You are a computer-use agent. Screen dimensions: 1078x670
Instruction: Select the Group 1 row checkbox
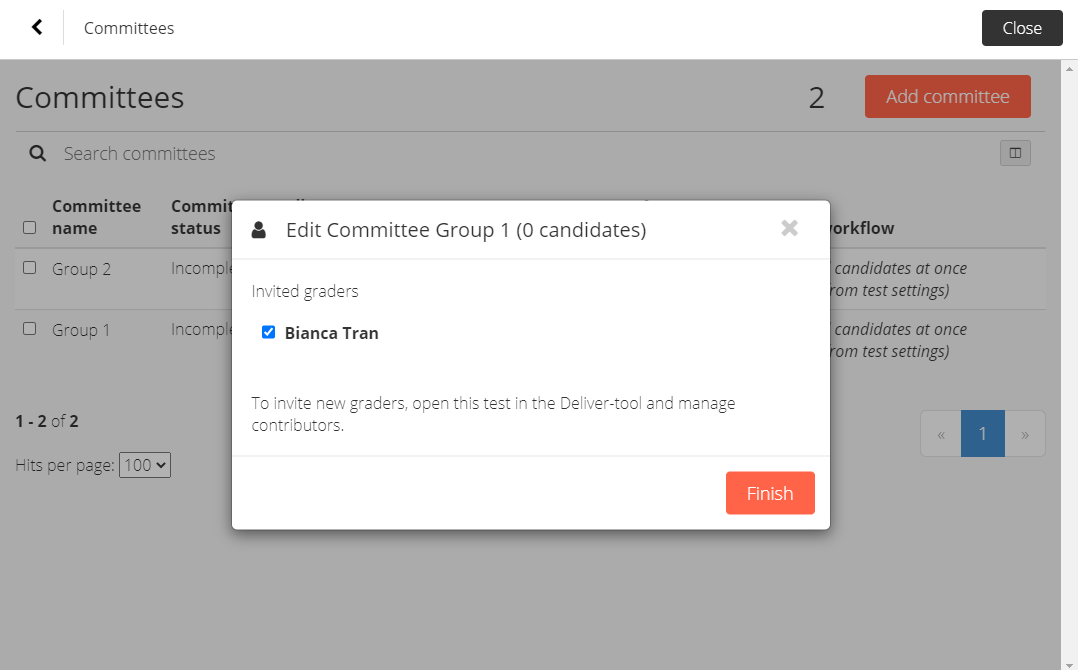pyautogui.click(x=30, y=328)
